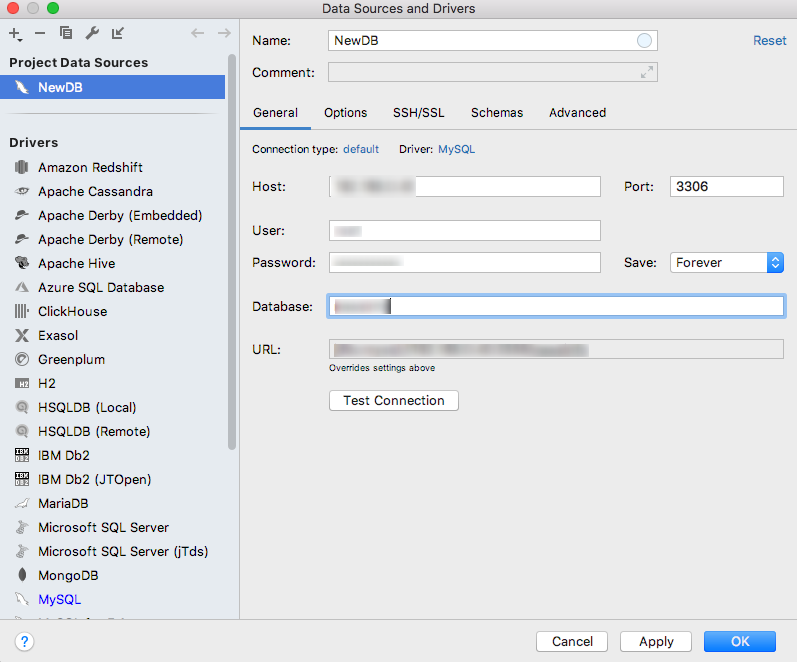Viewport: 797px width, 662px height.
Task: Click the Host input field
Action: [465, 187]
